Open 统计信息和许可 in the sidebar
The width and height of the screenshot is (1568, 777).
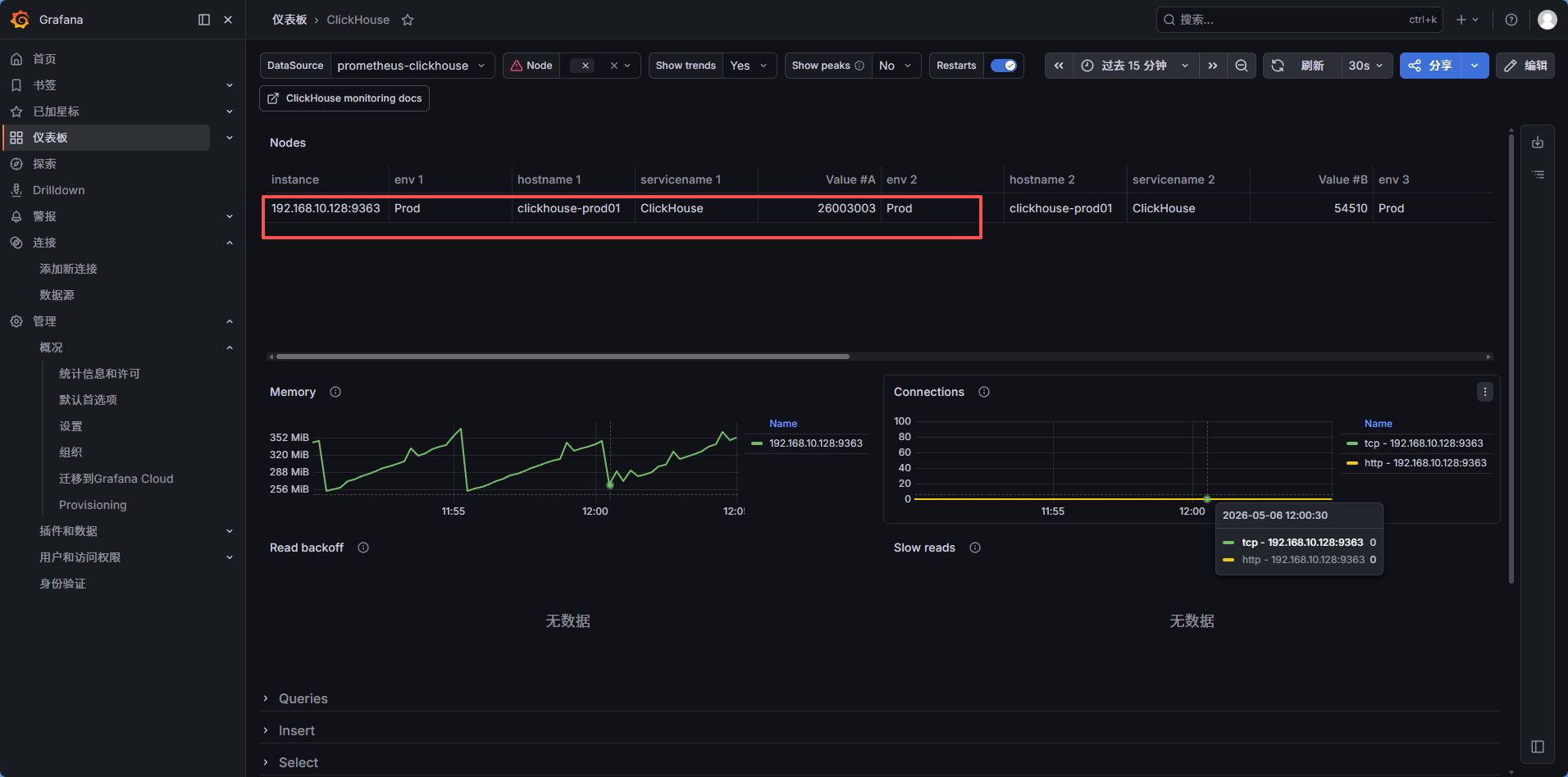pyautogui.click(x=99, y=374)
